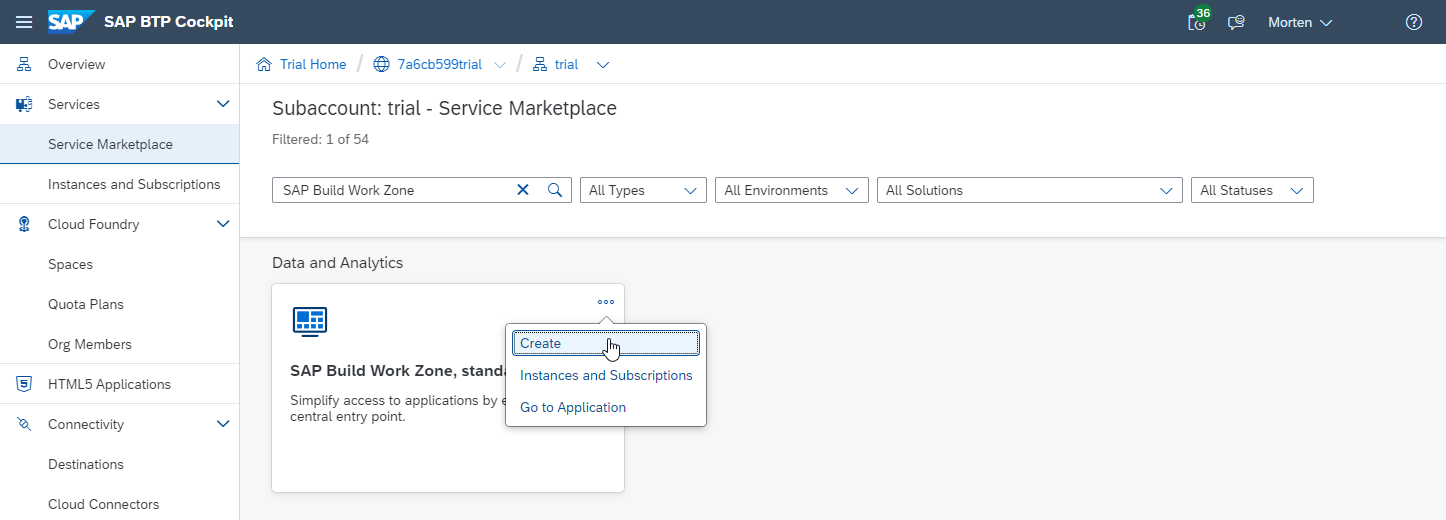Click the 'Filtered: 1 of 54' text

click(321, 139)
